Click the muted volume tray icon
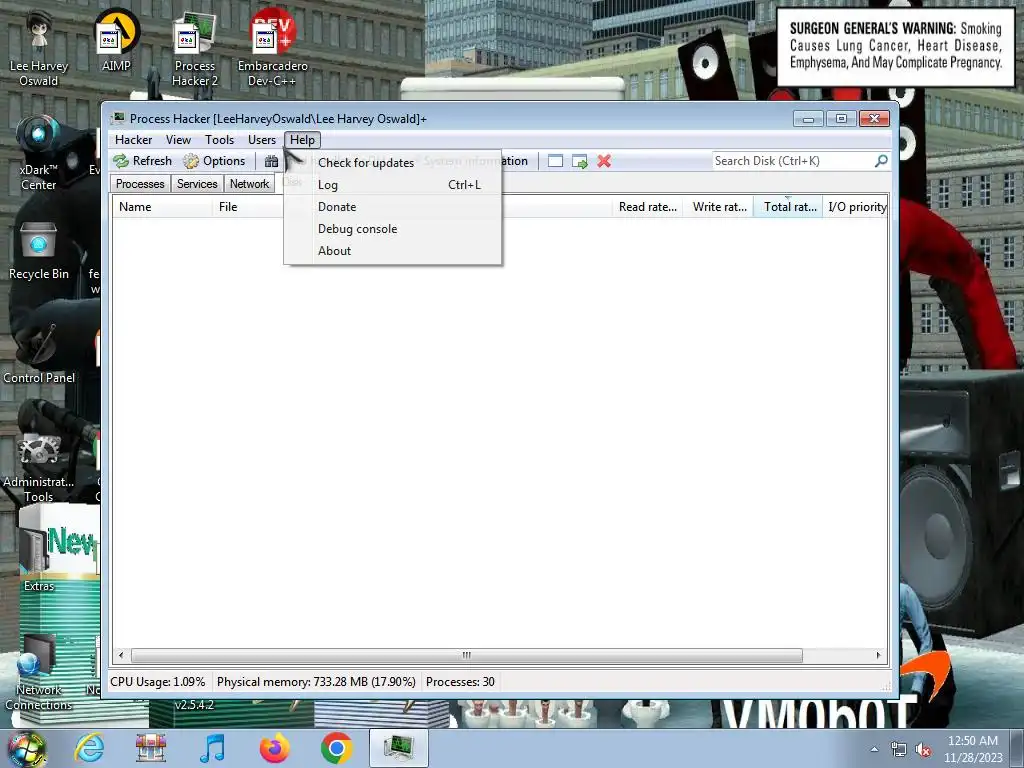1024x768 pixels. click(x=923, y=749)
